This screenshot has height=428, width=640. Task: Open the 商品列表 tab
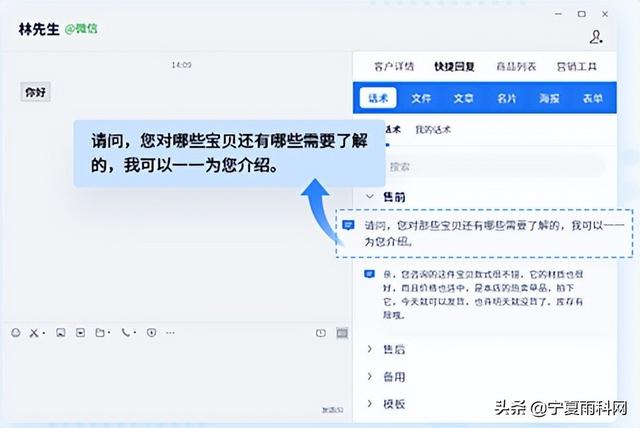(x=516, y=67)
